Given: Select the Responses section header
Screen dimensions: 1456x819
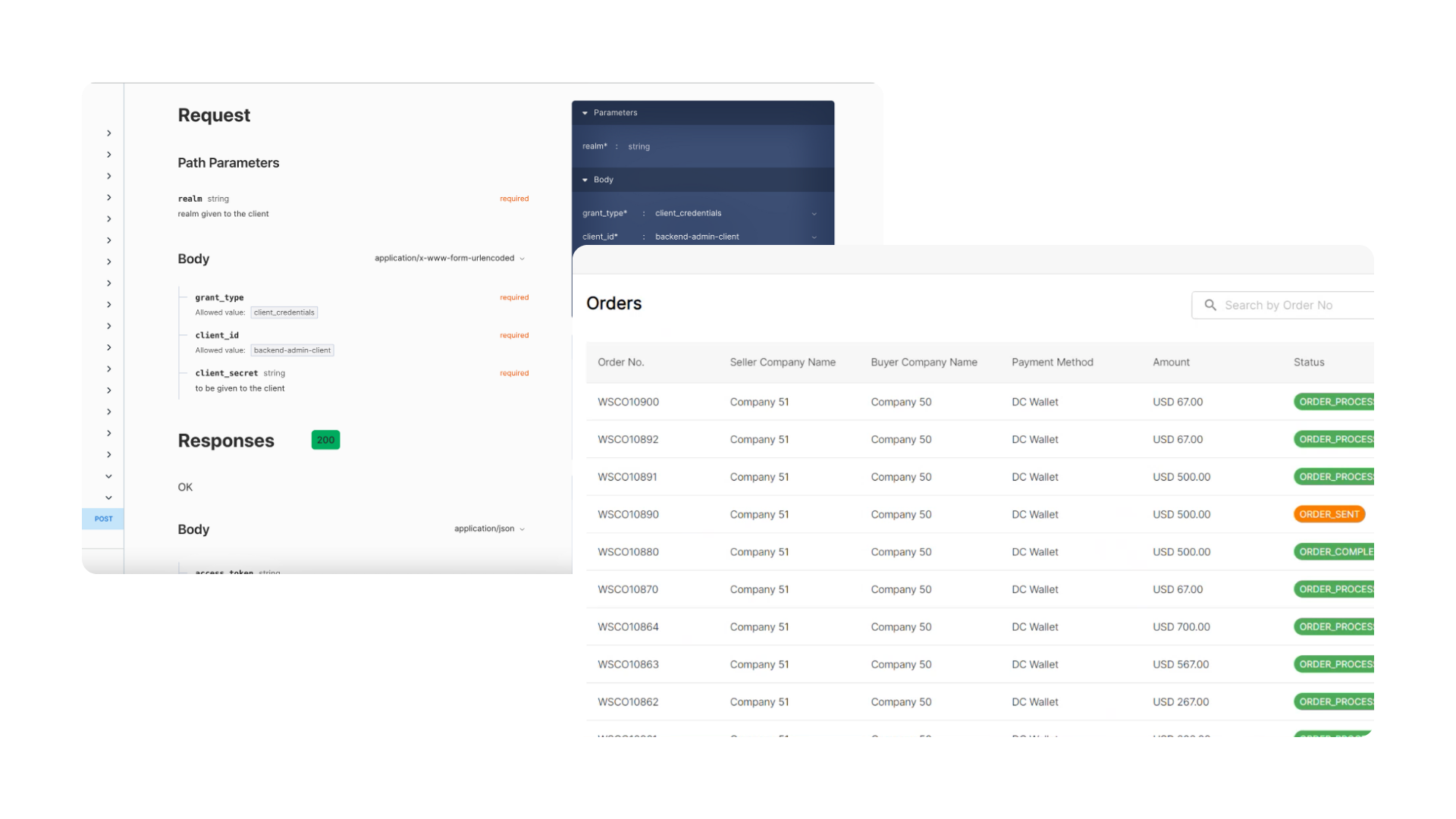Looking at the screenshot, I should (x=225, y=440).
